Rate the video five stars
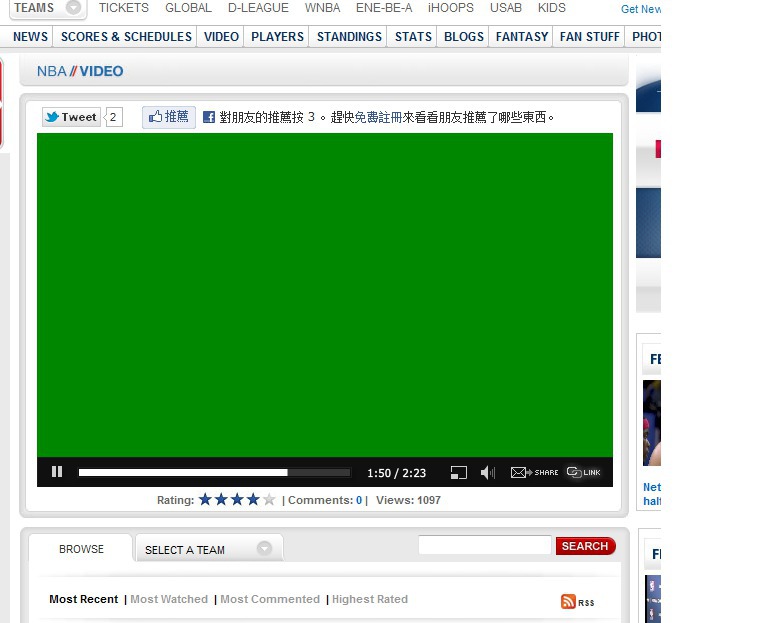The width and height of the screenshot is (768, 623). [x=269, y=500]
